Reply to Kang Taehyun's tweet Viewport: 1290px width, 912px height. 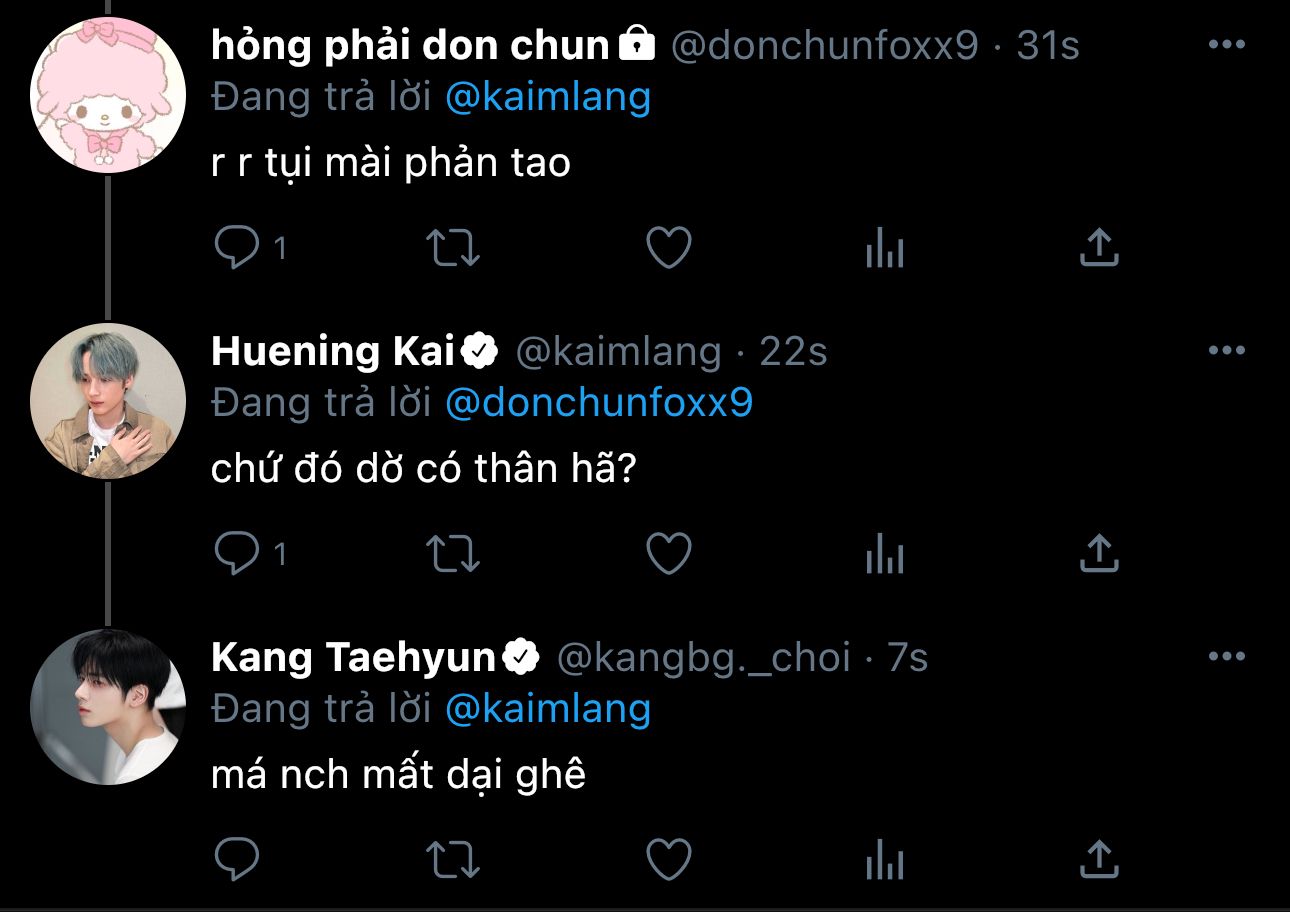237,858
